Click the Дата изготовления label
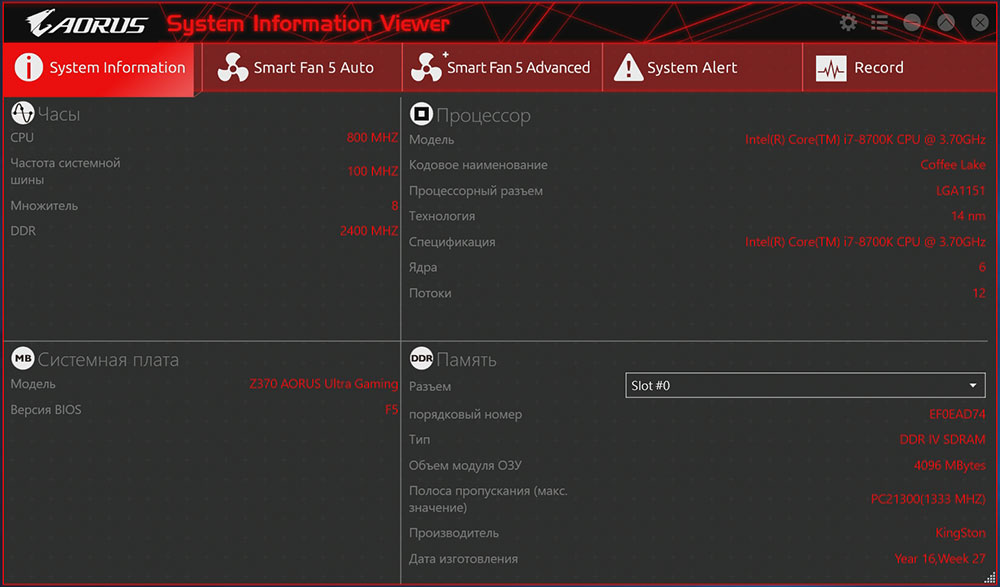This screenshot has width=1000, height=587. pos(463,558)
